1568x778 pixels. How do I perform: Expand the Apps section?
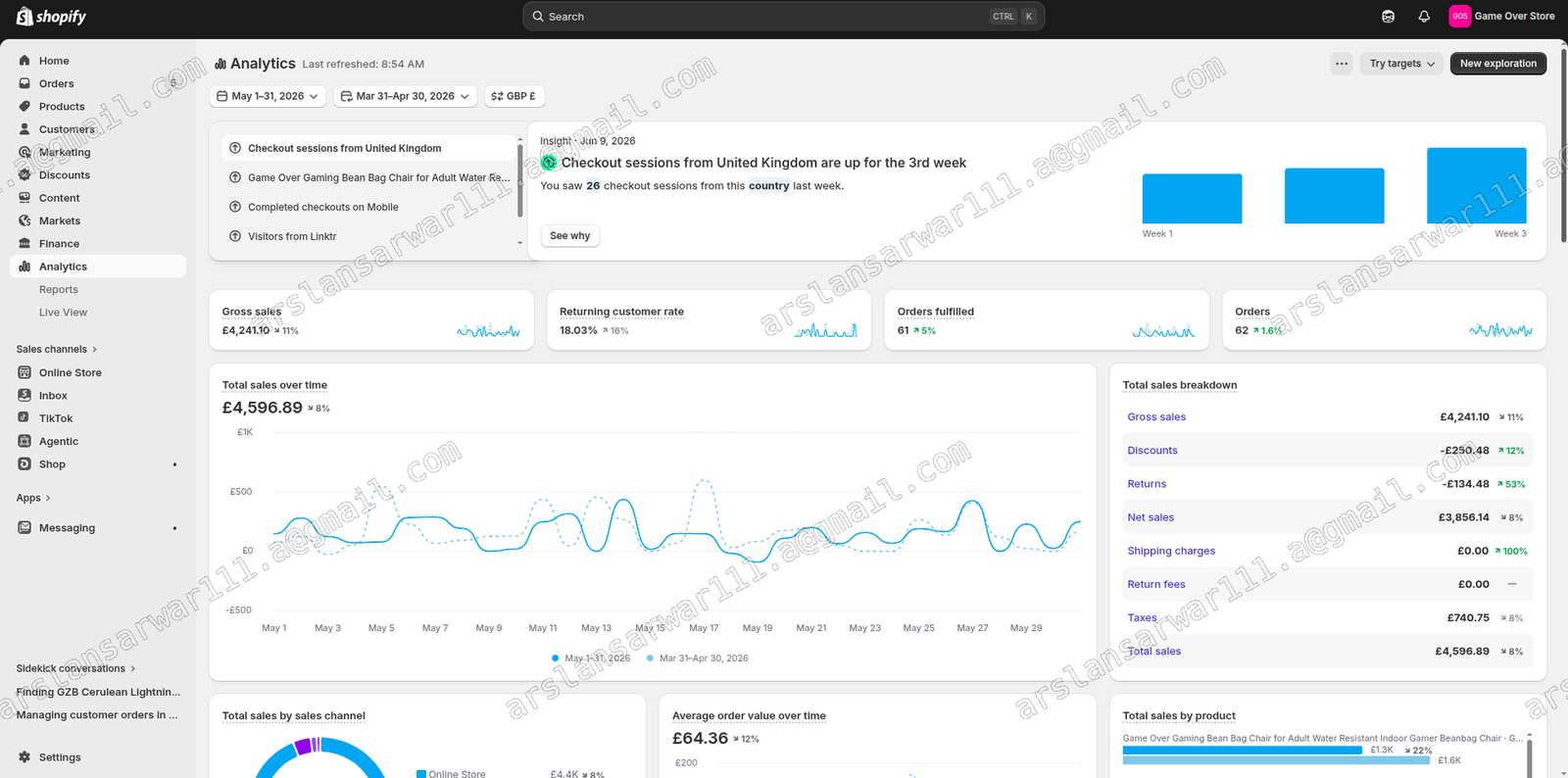coord(33,499)
